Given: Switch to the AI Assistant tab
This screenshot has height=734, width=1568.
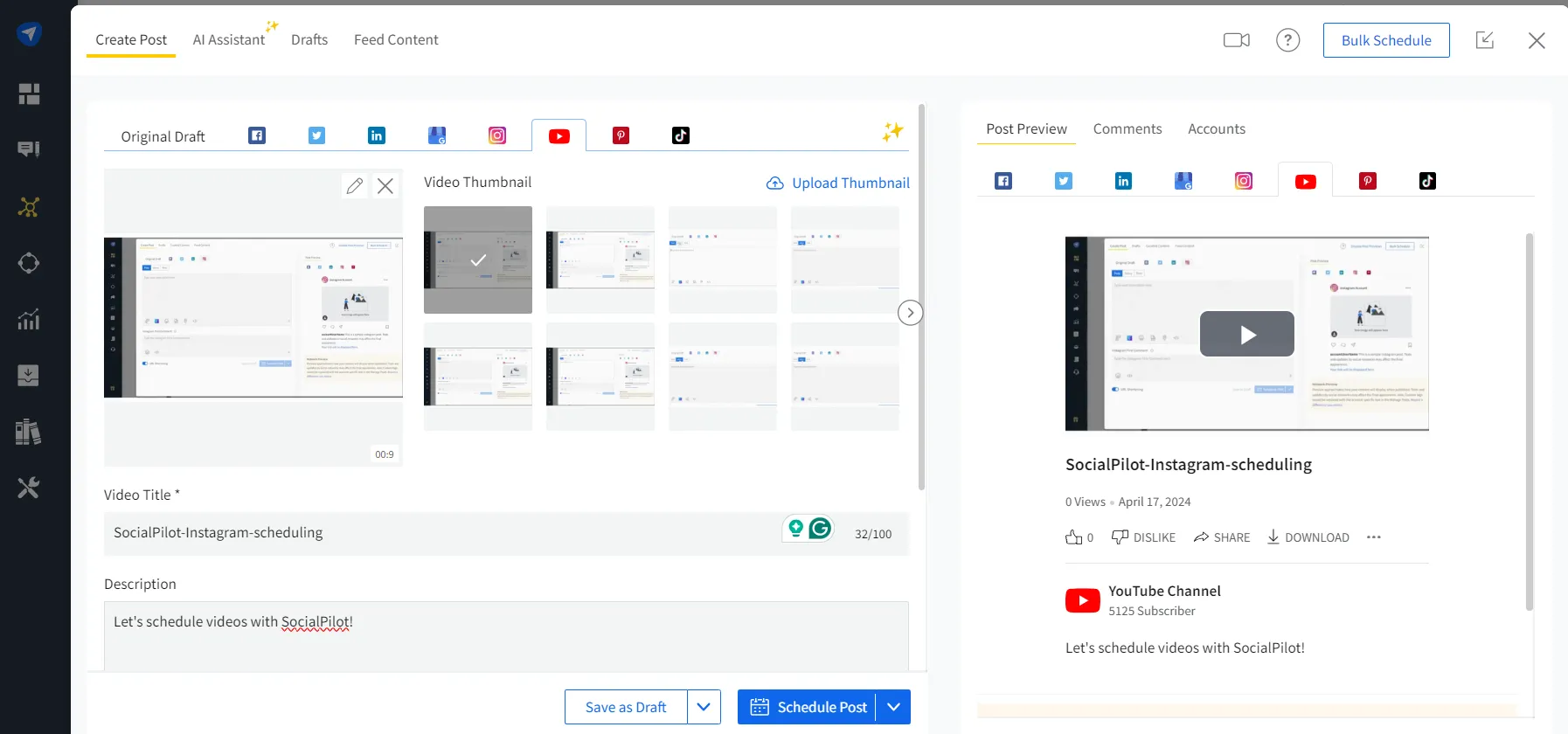Looking at the screenshot, I should click(x=229, y=40).
